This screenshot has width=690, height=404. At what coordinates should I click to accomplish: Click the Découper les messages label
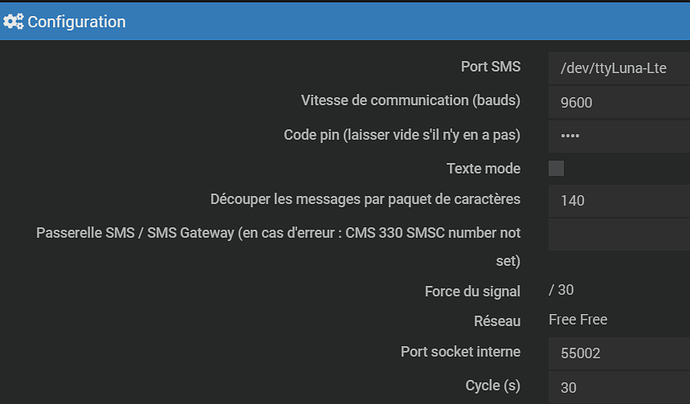(365, 199)
